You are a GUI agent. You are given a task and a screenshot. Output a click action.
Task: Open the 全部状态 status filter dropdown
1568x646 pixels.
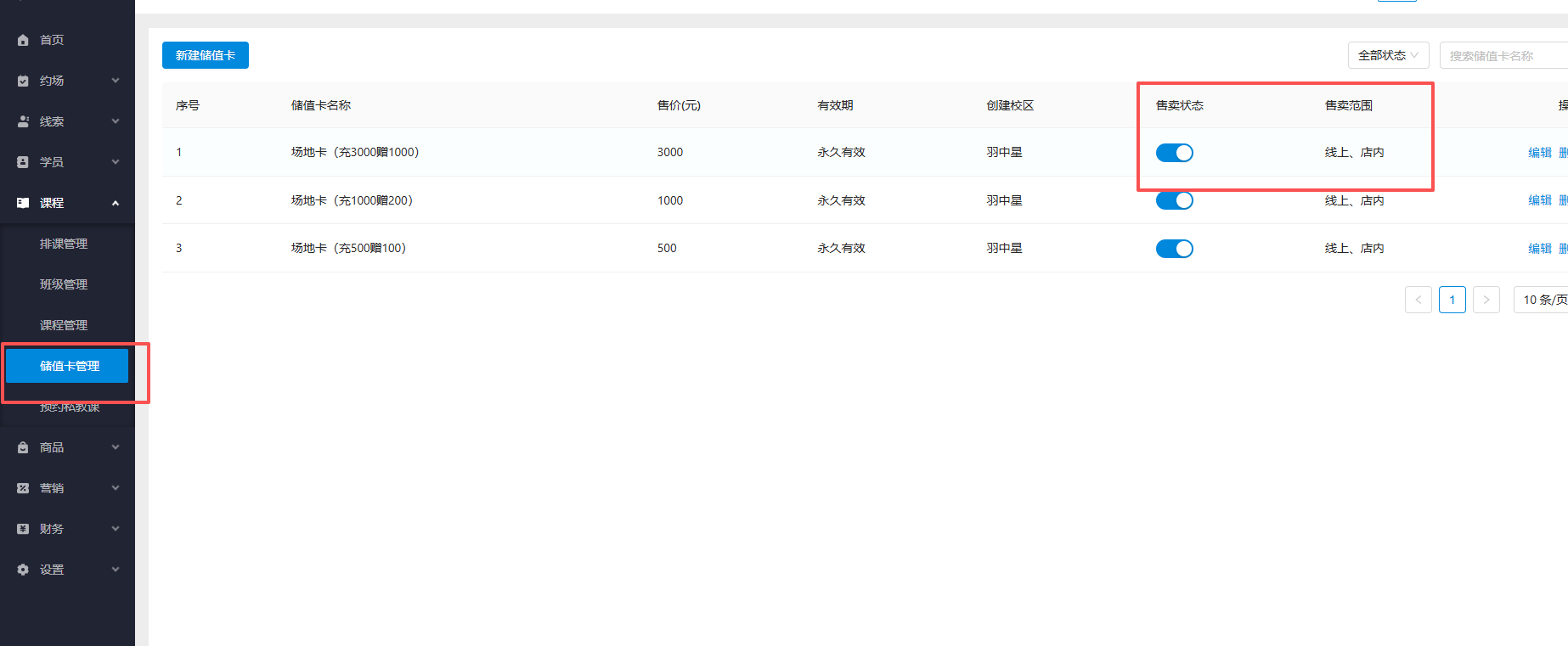pyautogui.click(x=1388, y=55)
